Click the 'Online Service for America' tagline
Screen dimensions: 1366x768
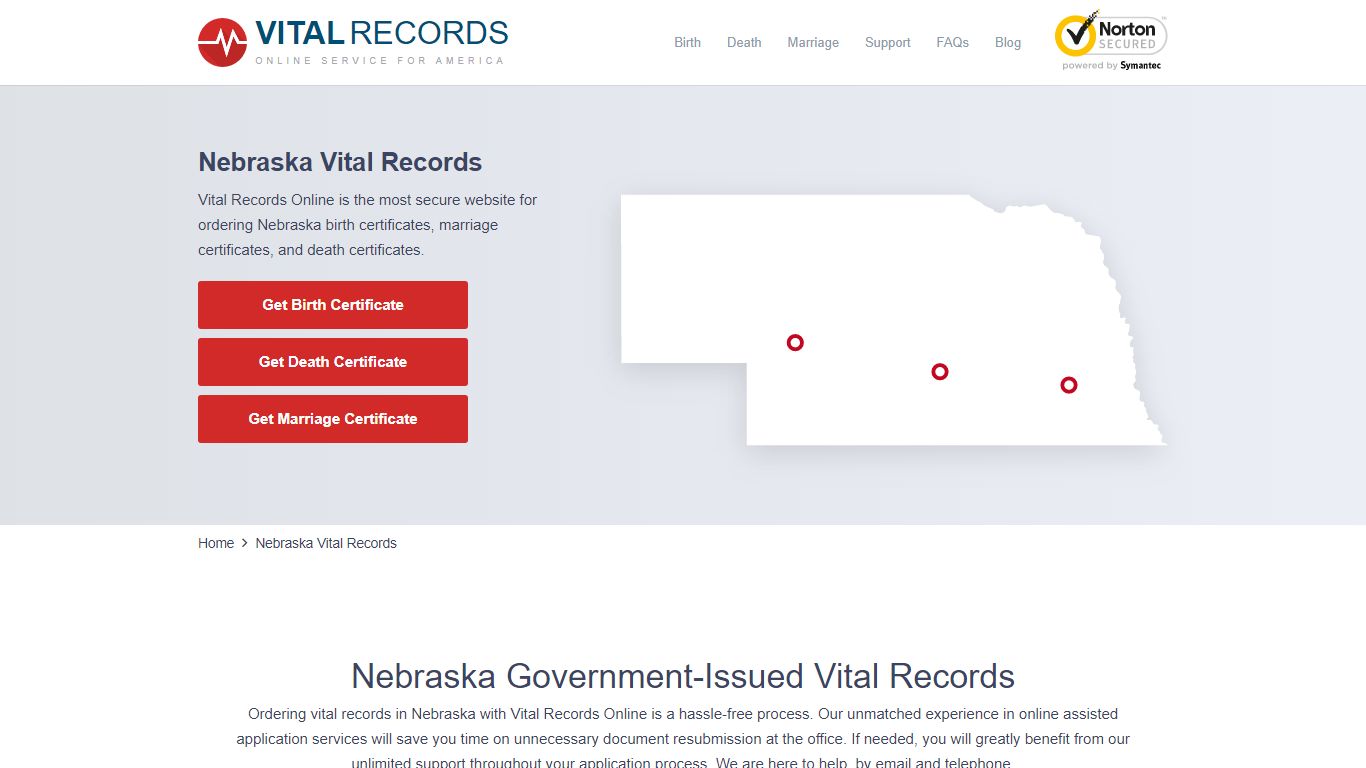click(380, 61)
